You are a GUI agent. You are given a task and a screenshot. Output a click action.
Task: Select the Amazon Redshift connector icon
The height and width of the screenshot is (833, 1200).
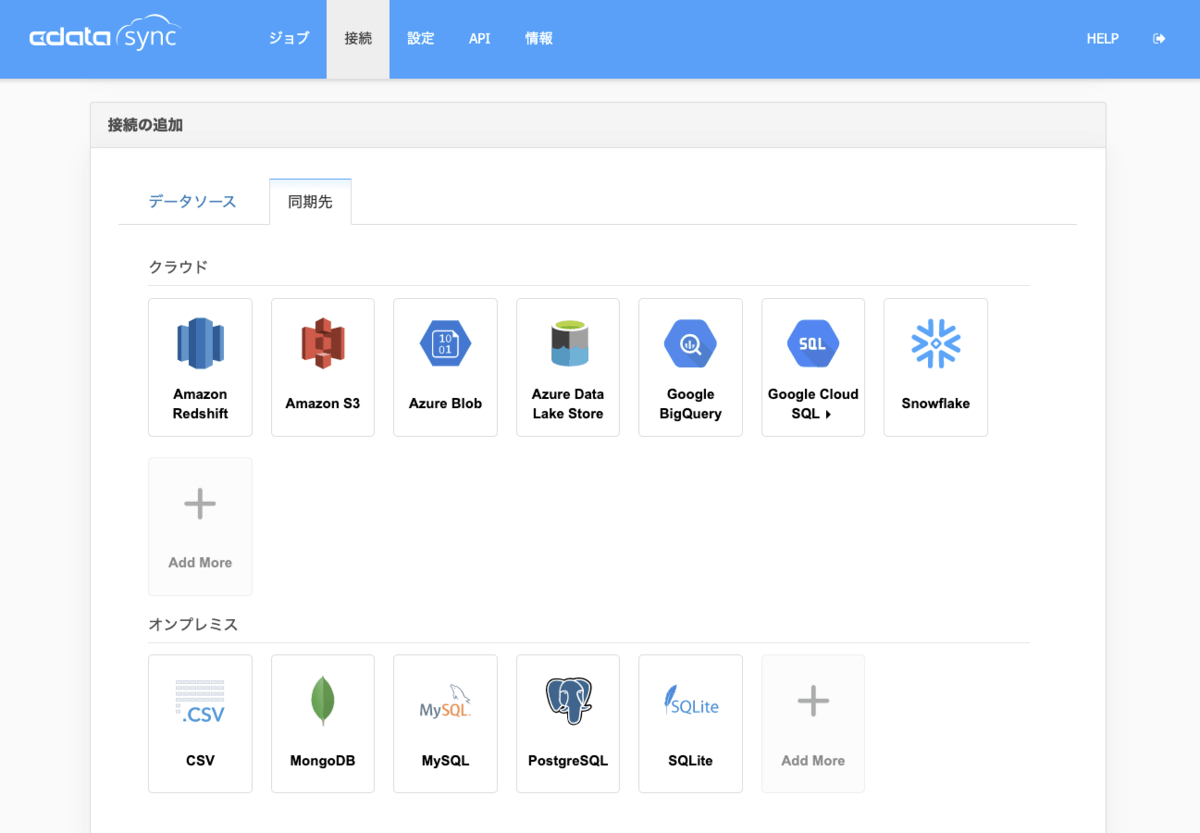pyautogui.click(x=200, y=344)
